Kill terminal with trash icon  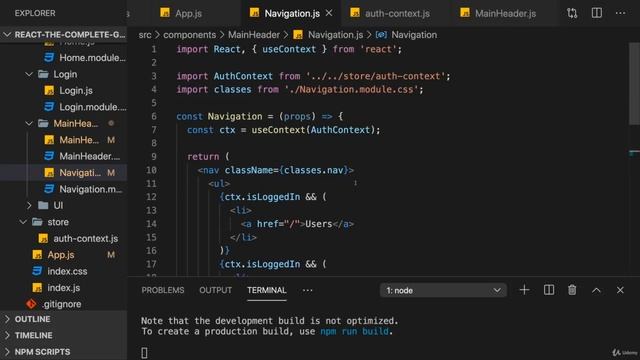(x=572, y=290)
